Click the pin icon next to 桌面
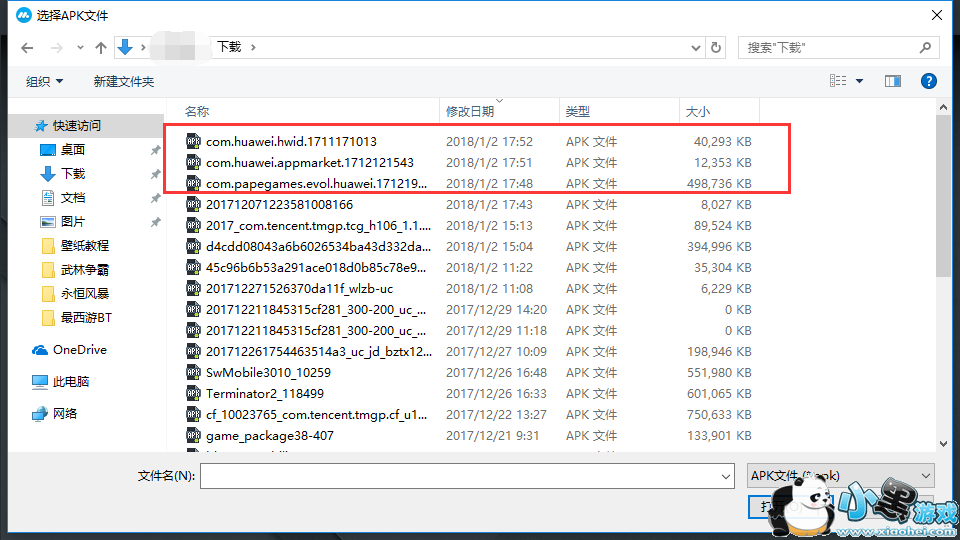960x540 pixels. [x=156, y=150]
